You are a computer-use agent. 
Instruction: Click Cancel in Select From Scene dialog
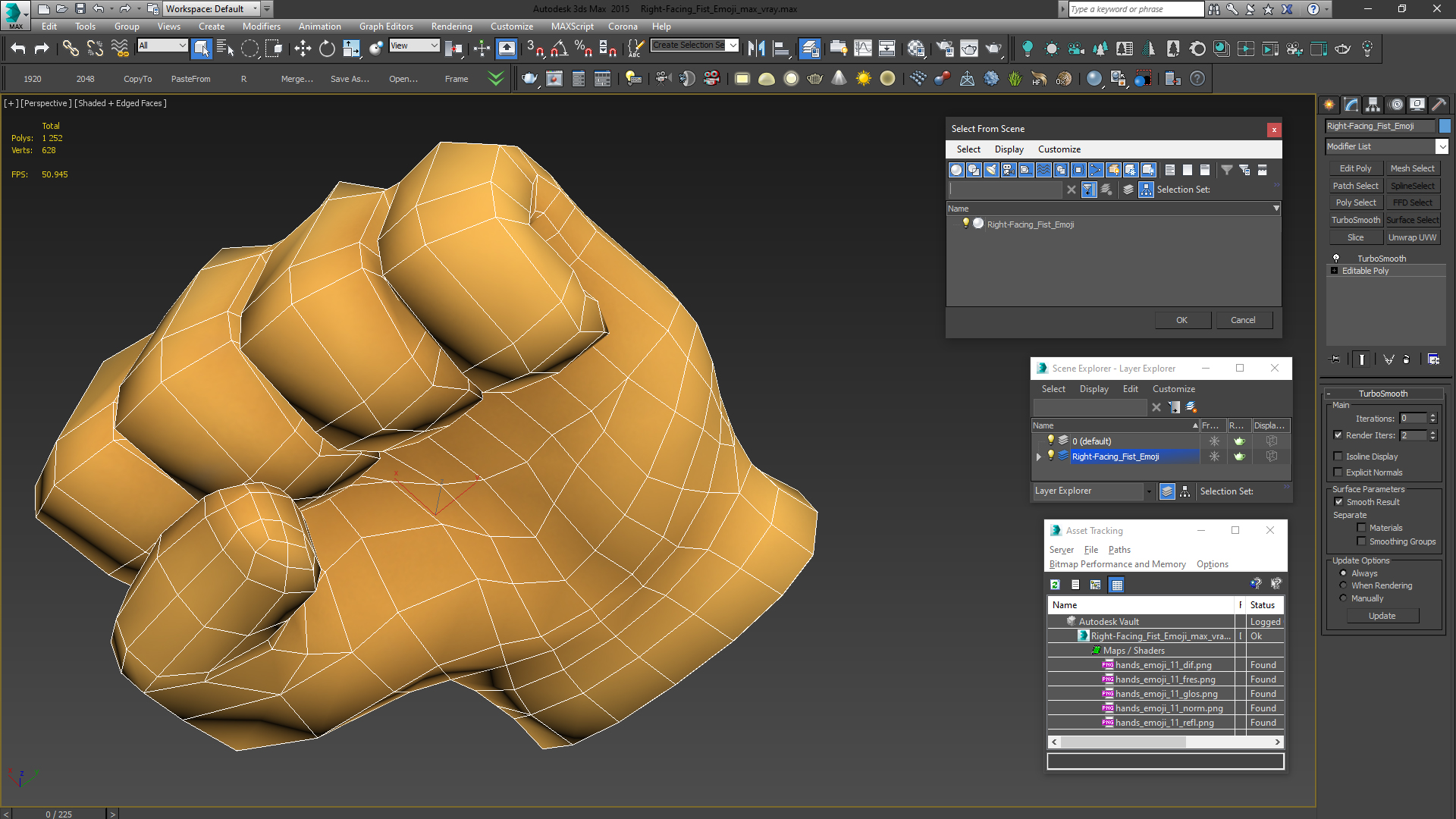point(1243,320)
